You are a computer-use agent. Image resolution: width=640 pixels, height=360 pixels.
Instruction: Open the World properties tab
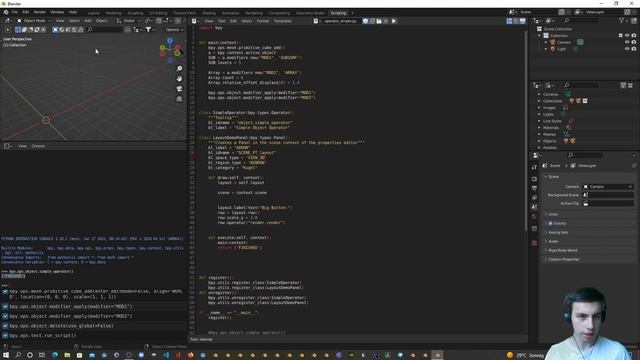coord(534,216)
